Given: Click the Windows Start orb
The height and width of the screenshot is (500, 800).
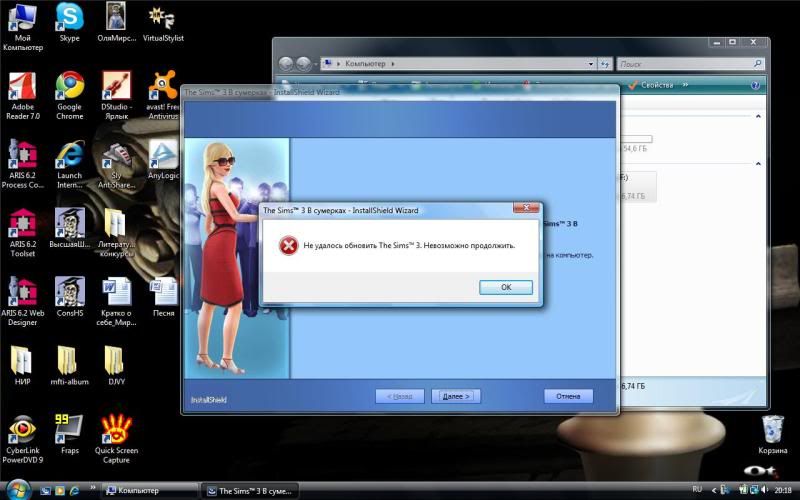Looking at the screenshot, I should point(18,490).
